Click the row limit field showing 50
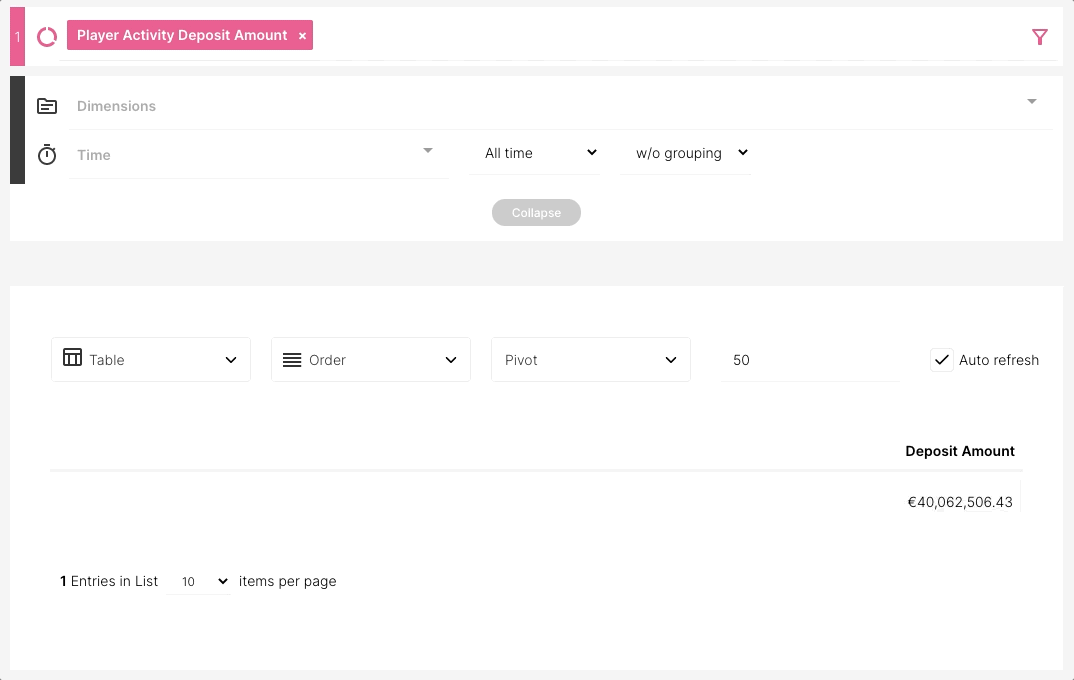 click(810, 360)
